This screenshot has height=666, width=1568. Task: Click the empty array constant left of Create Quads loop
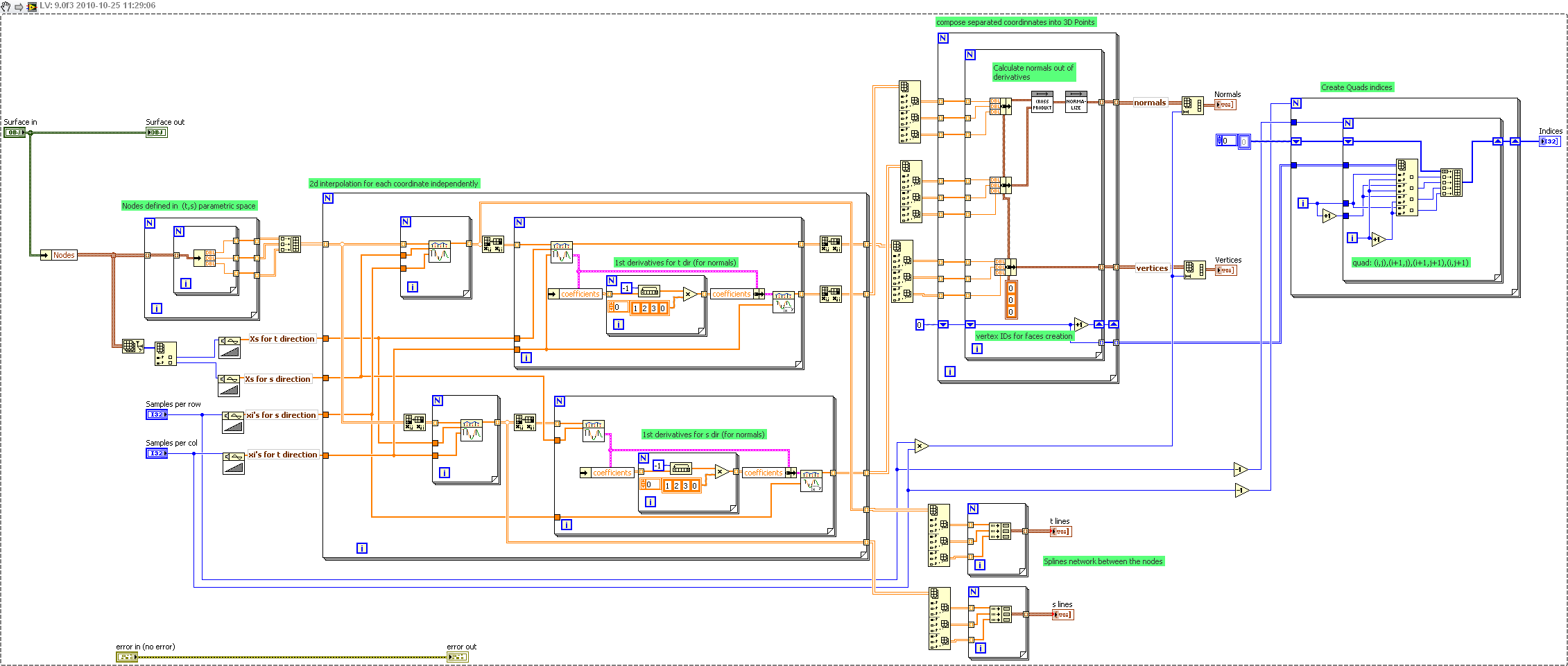tap(1234, 141)
